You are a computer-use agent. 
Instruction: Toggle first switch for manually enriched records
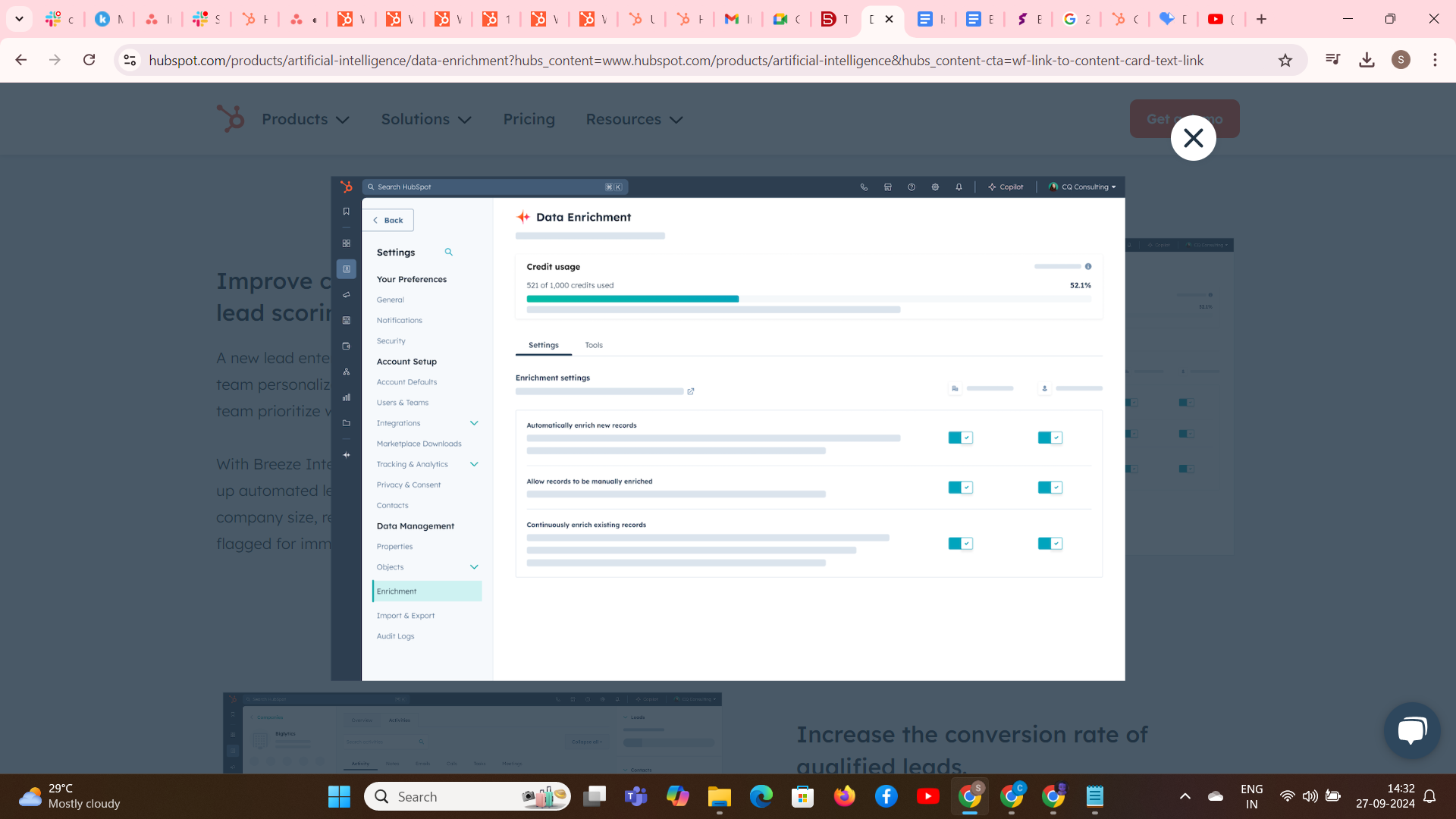960,487
